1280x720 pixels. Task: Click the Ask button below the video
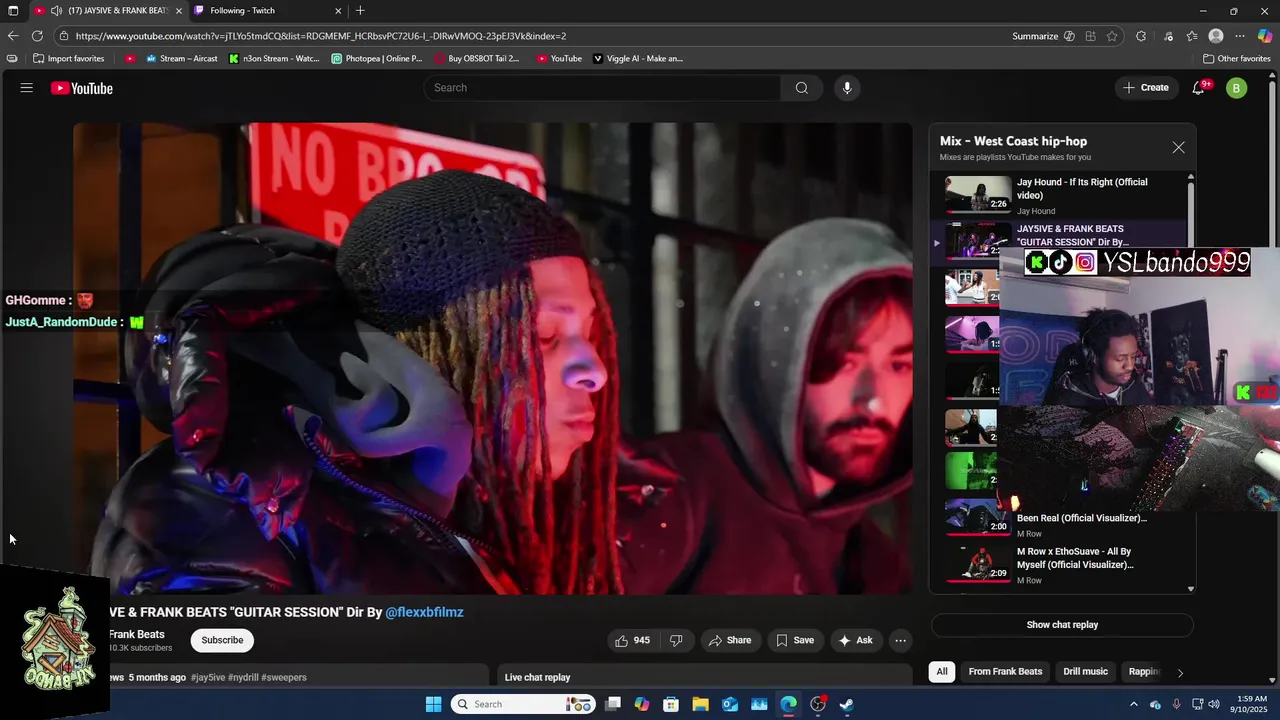856,640
